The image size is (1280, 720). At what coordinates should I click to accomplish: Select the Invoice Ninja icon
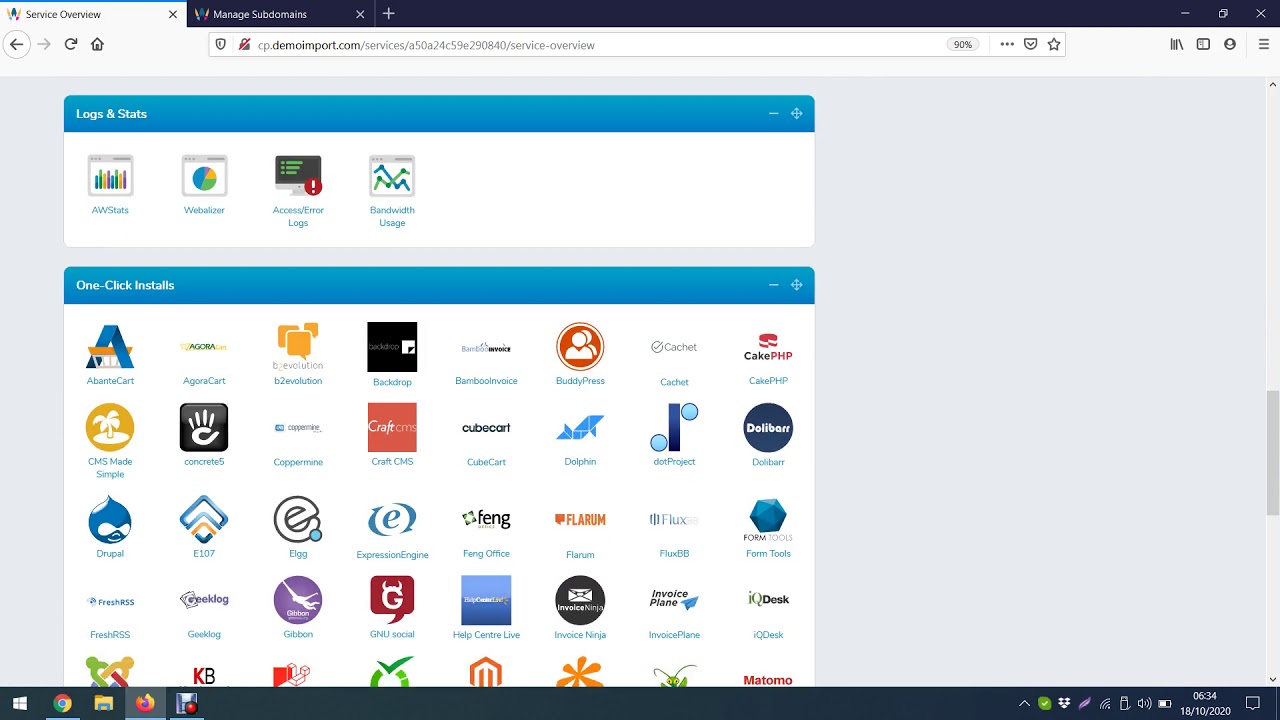pyautogui.click(x=580, y=601)
